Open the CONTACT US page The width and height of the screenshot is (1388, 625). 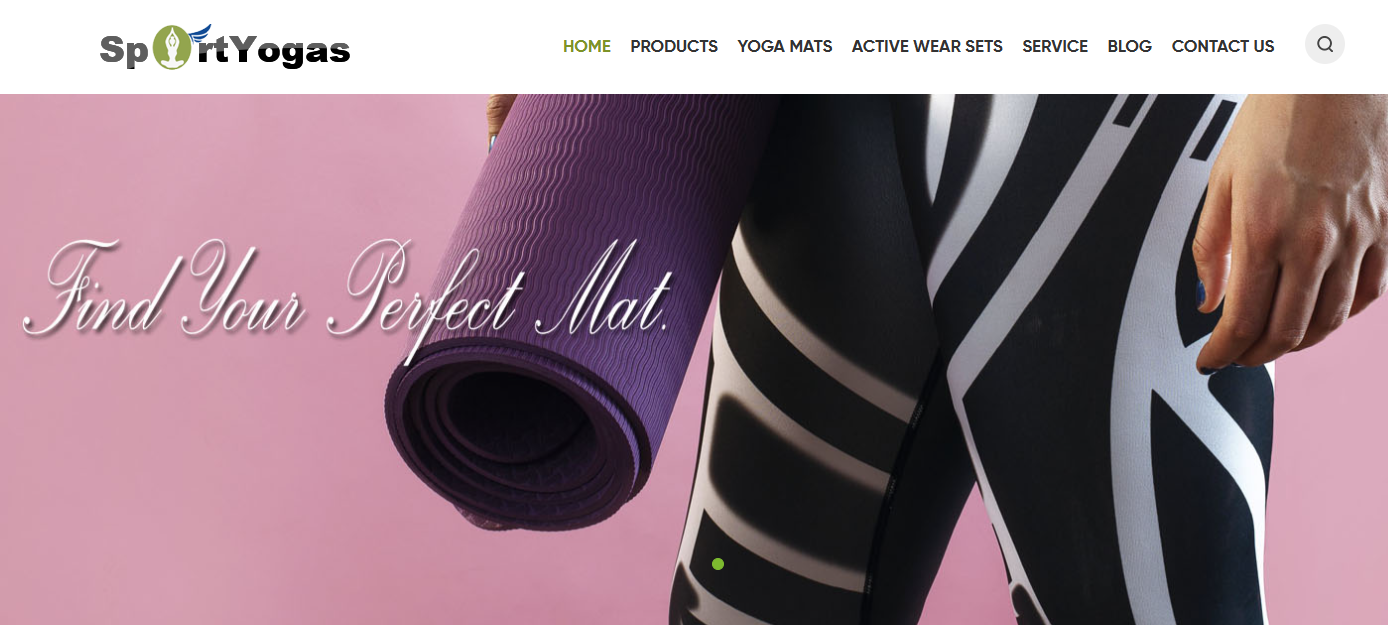coord(1223,46)
